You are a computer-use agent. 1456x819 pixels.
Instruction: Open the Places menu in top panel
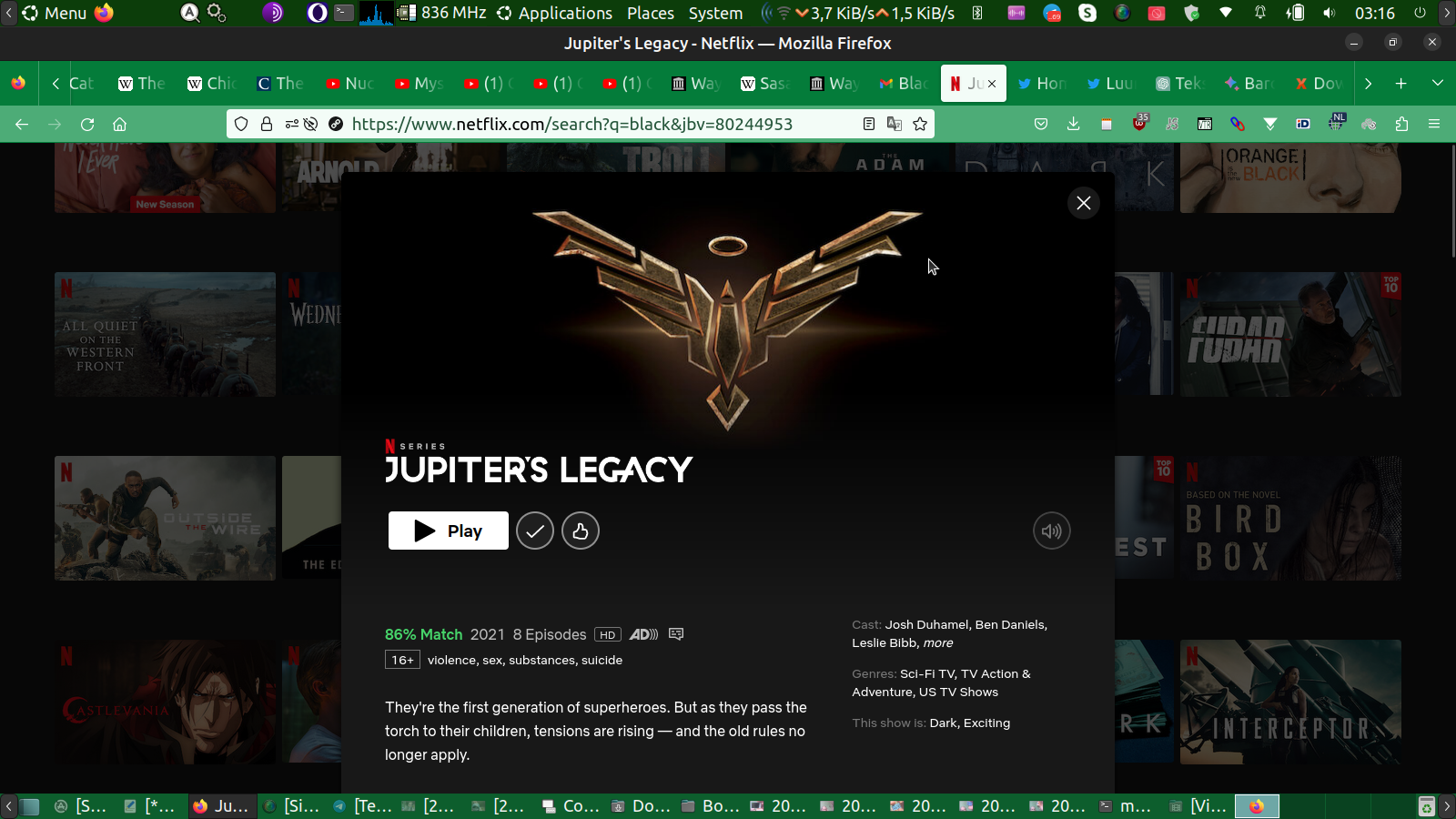tap(651, 13)
